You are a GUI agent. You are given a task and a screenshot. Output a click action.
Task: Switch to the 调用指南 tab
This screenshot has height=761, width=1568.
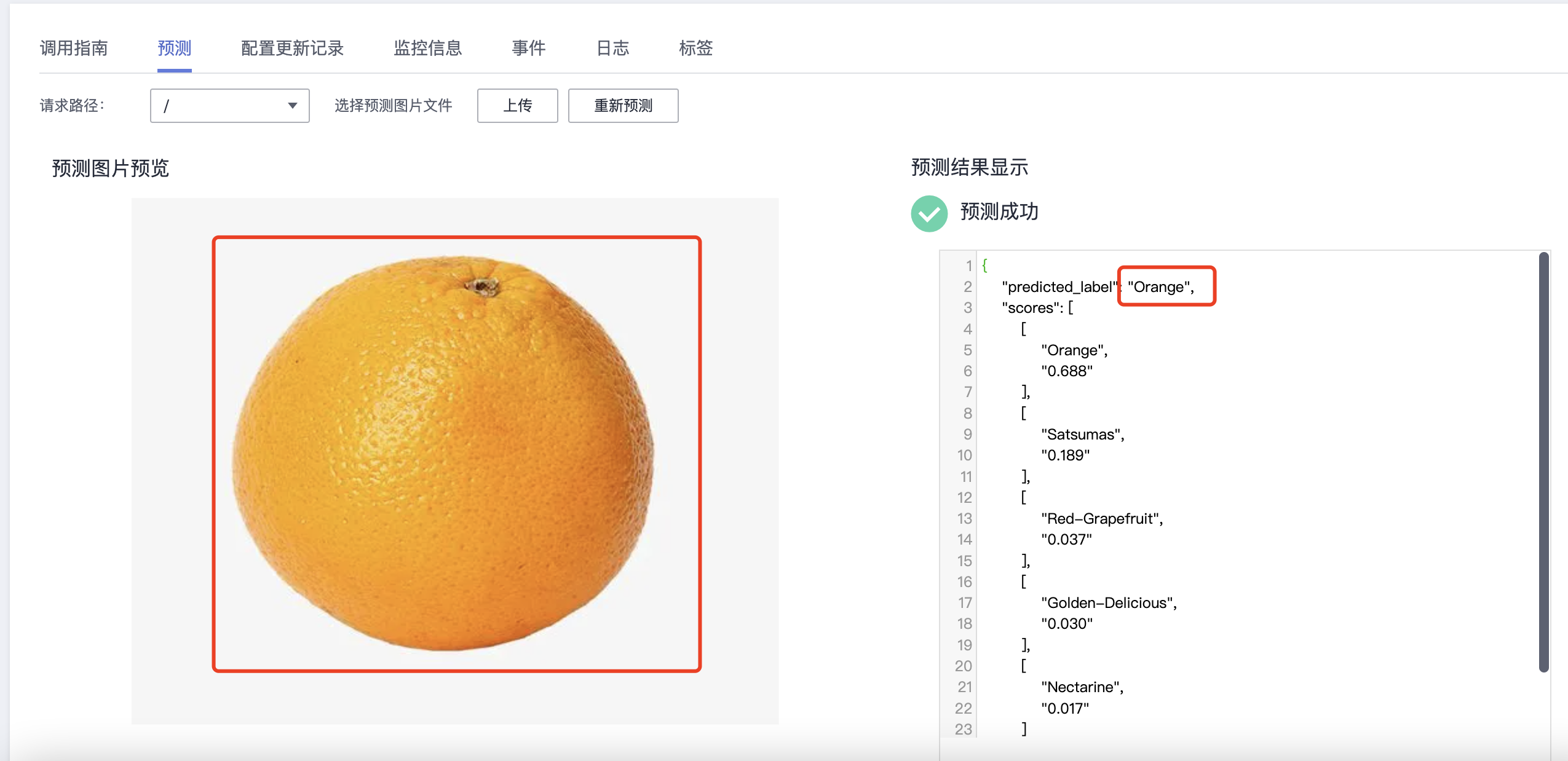[x=74, y=48]
